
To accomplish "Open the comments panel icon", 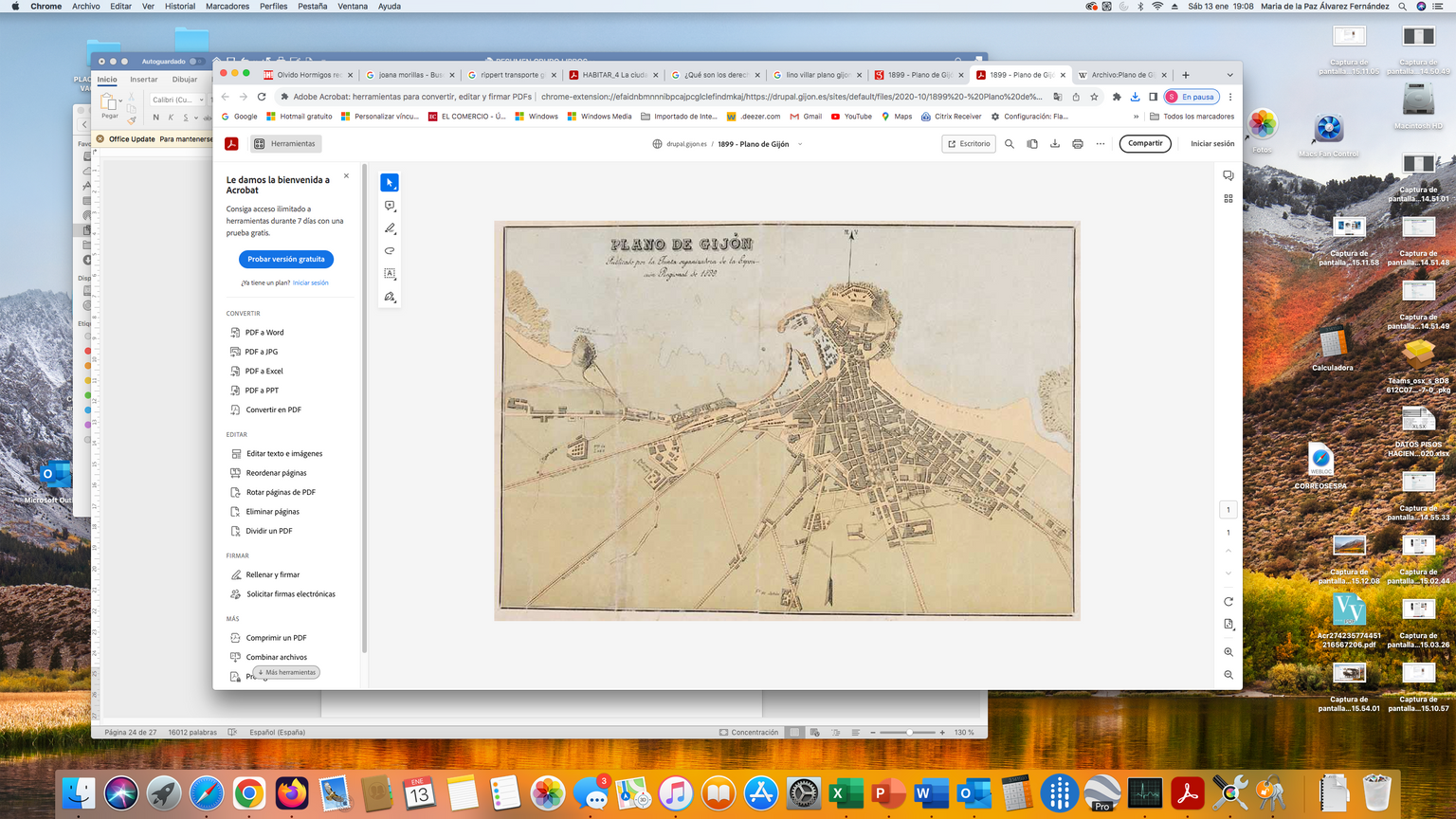I will 1228,176.
